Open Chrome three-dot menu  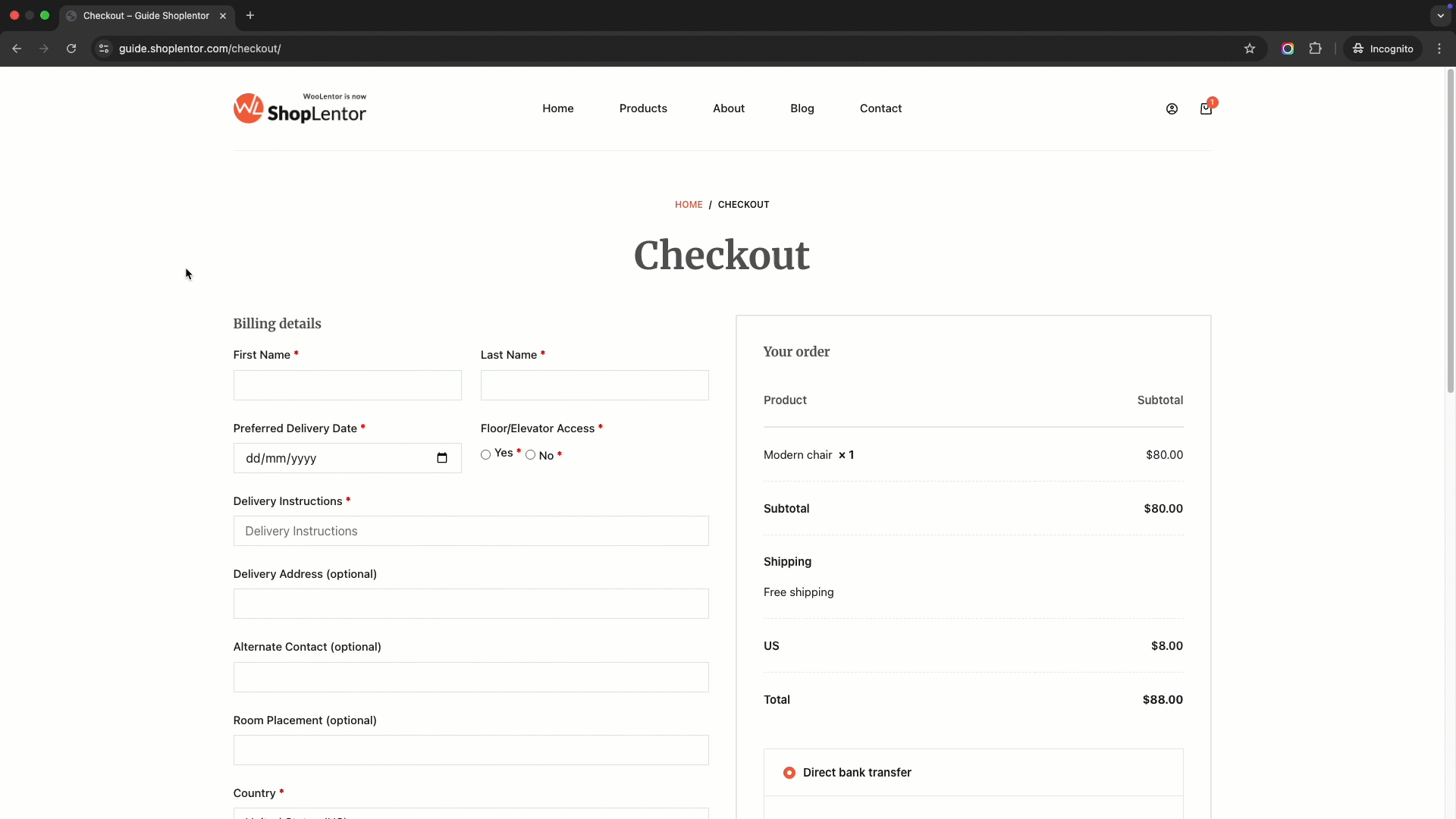(1439, 49)
